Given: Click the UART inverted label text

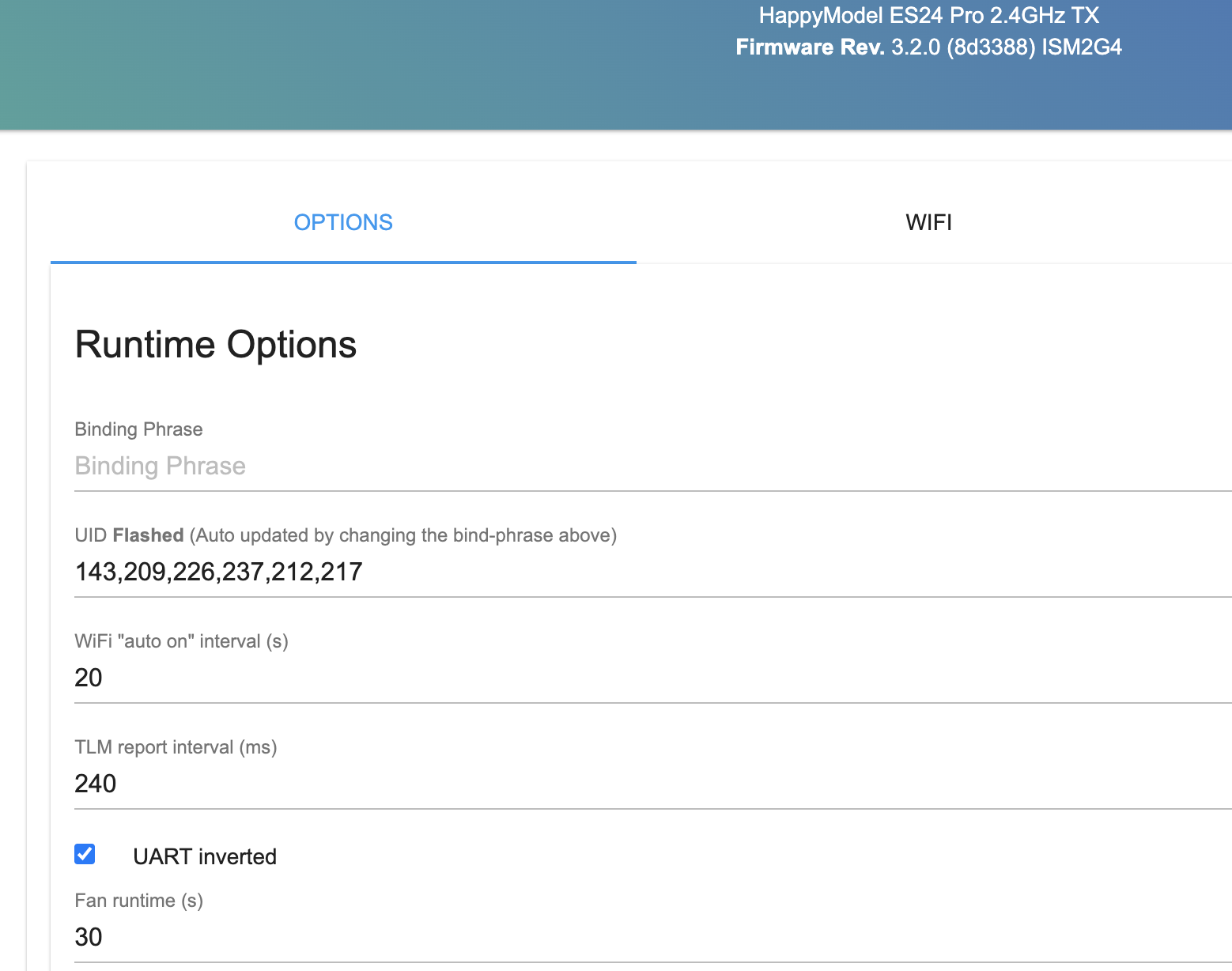Looking at the screenshot, I should [x=206, y=856].
